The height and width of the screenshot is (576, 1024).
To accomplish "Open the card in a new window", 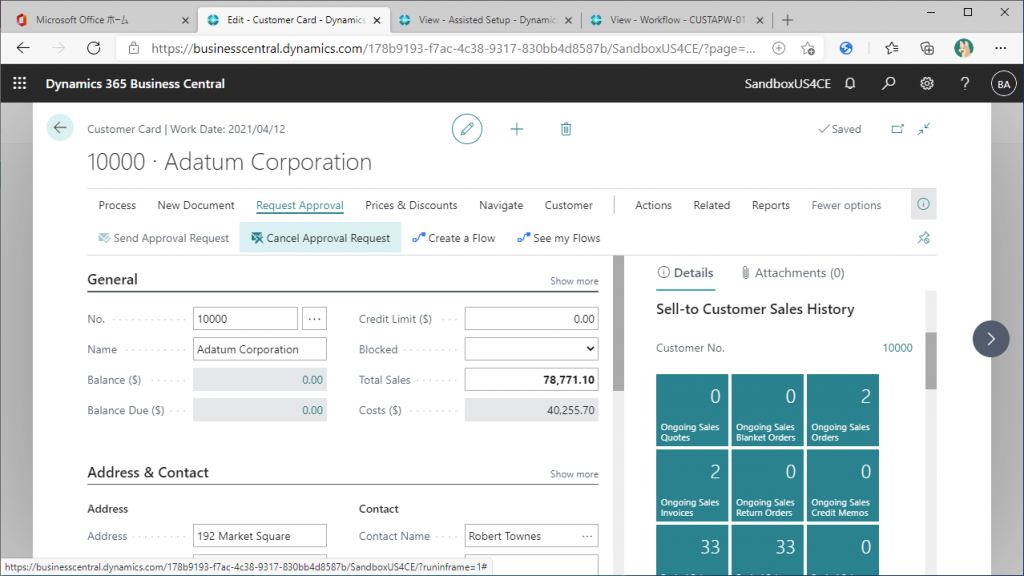I will click(x=897, y=129).
